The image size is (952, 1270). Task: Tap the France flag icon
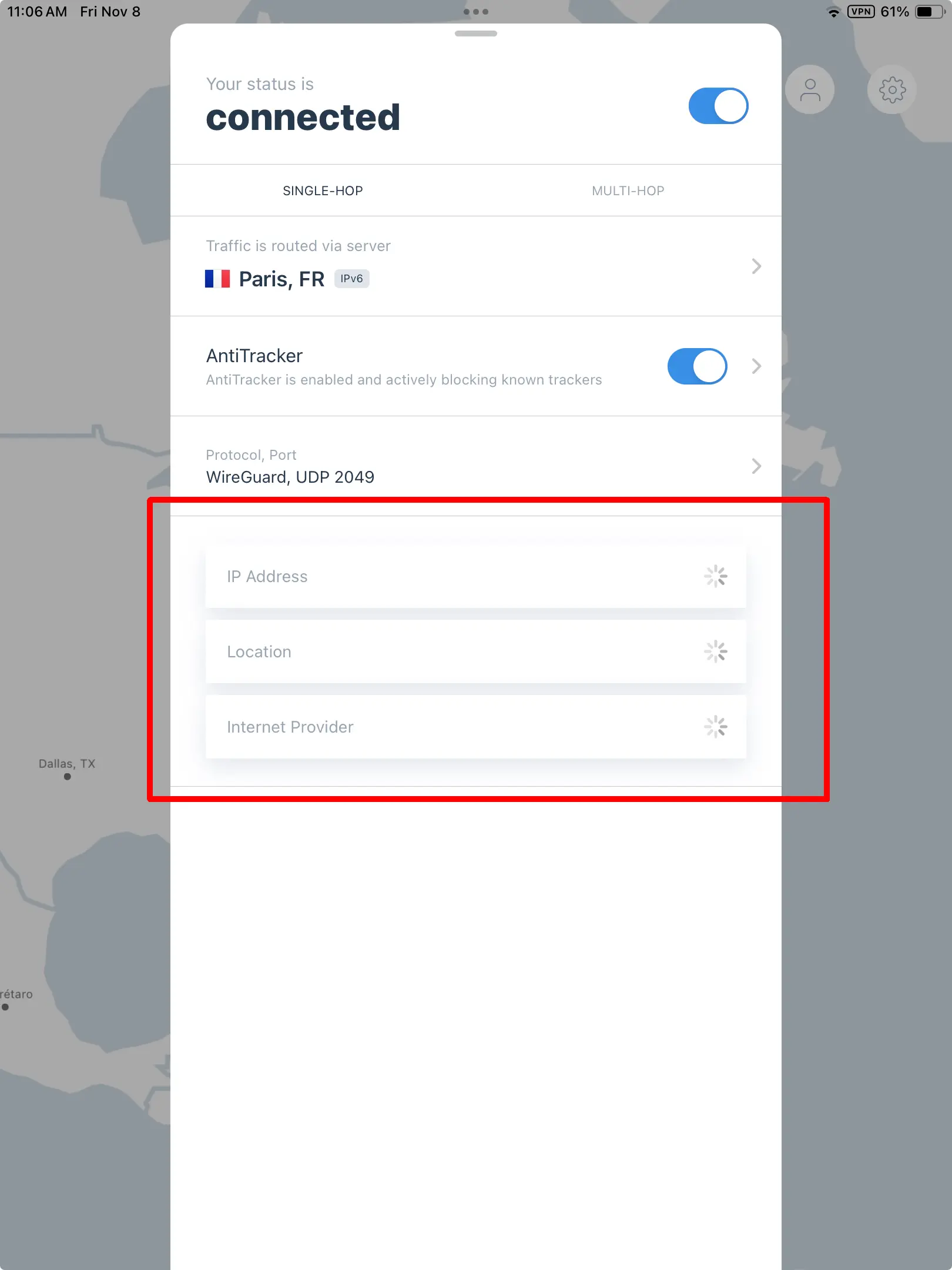pyautogui.click(x=217, y=279)
